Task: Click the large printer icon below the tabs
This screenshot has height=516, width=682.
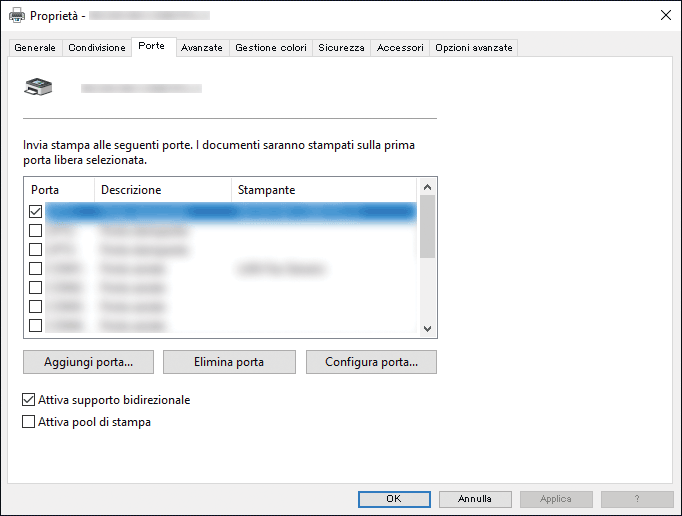Action: tap(38, 87)
